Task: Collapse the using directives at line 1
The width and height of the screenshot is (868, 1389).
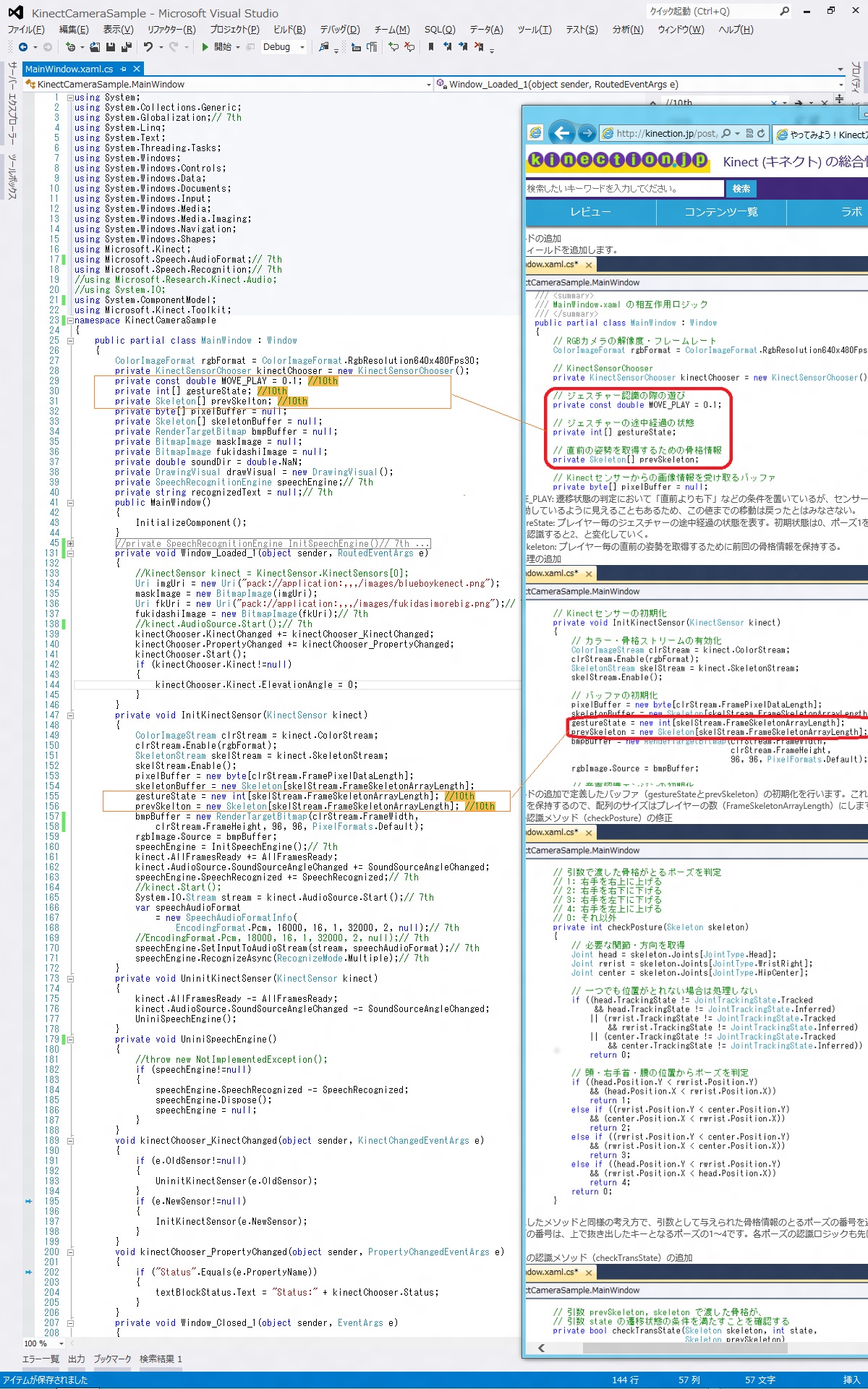Action: tap(70, 98)
